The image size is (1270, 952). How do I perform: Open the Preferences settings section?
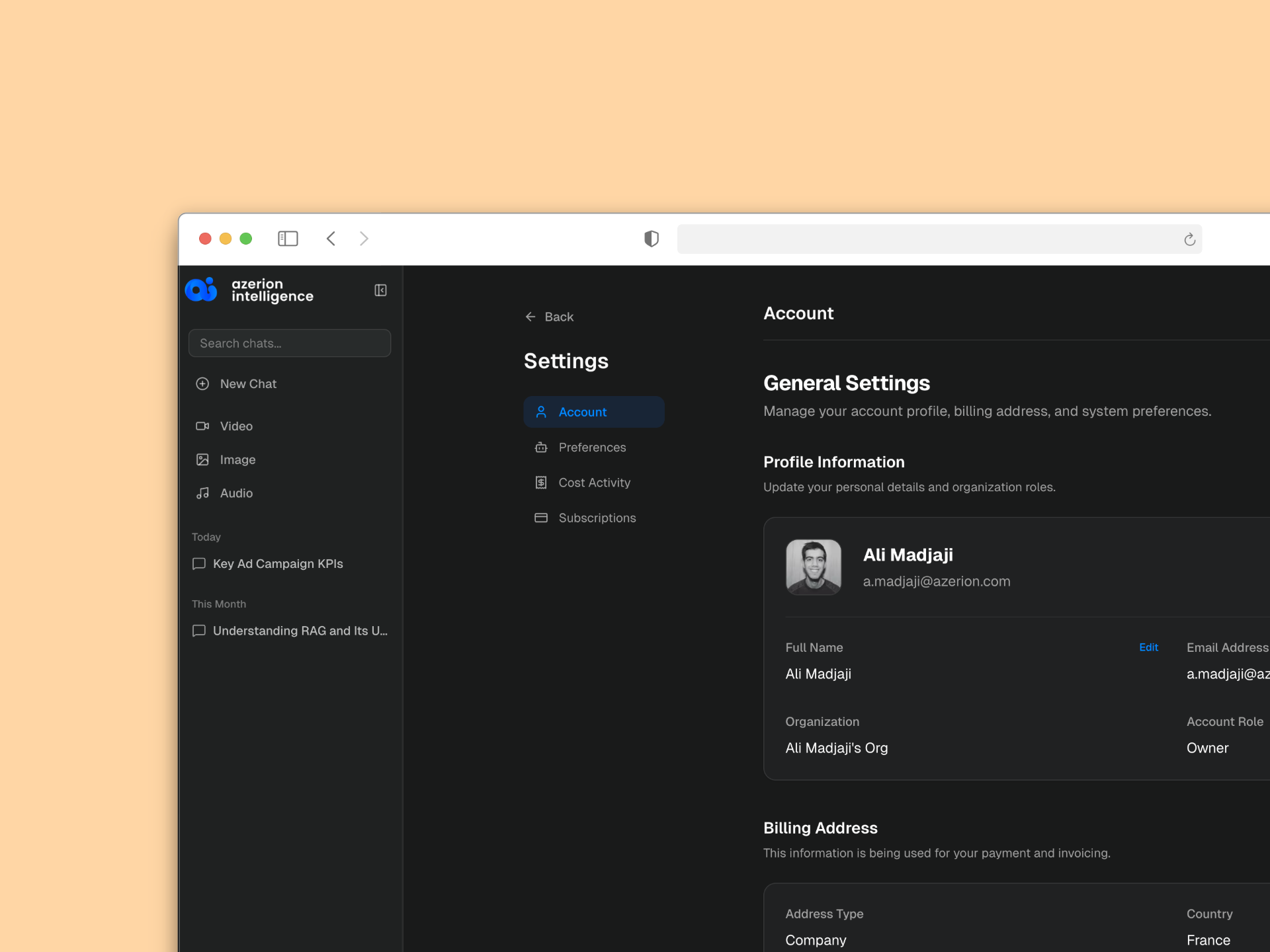pyautogui.click(x=591, y=448)
